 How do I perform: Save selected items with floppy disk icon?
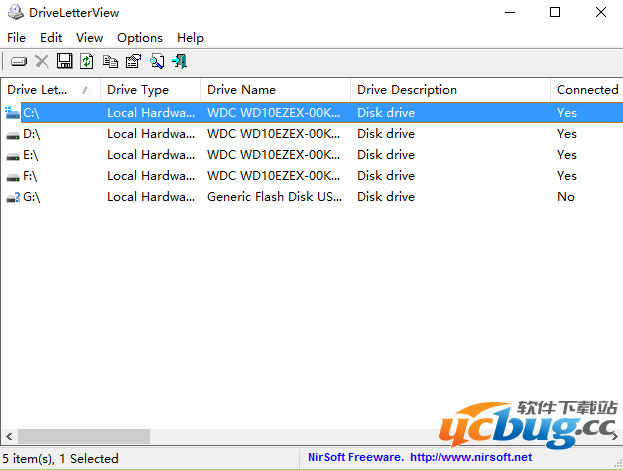point(64,62)
